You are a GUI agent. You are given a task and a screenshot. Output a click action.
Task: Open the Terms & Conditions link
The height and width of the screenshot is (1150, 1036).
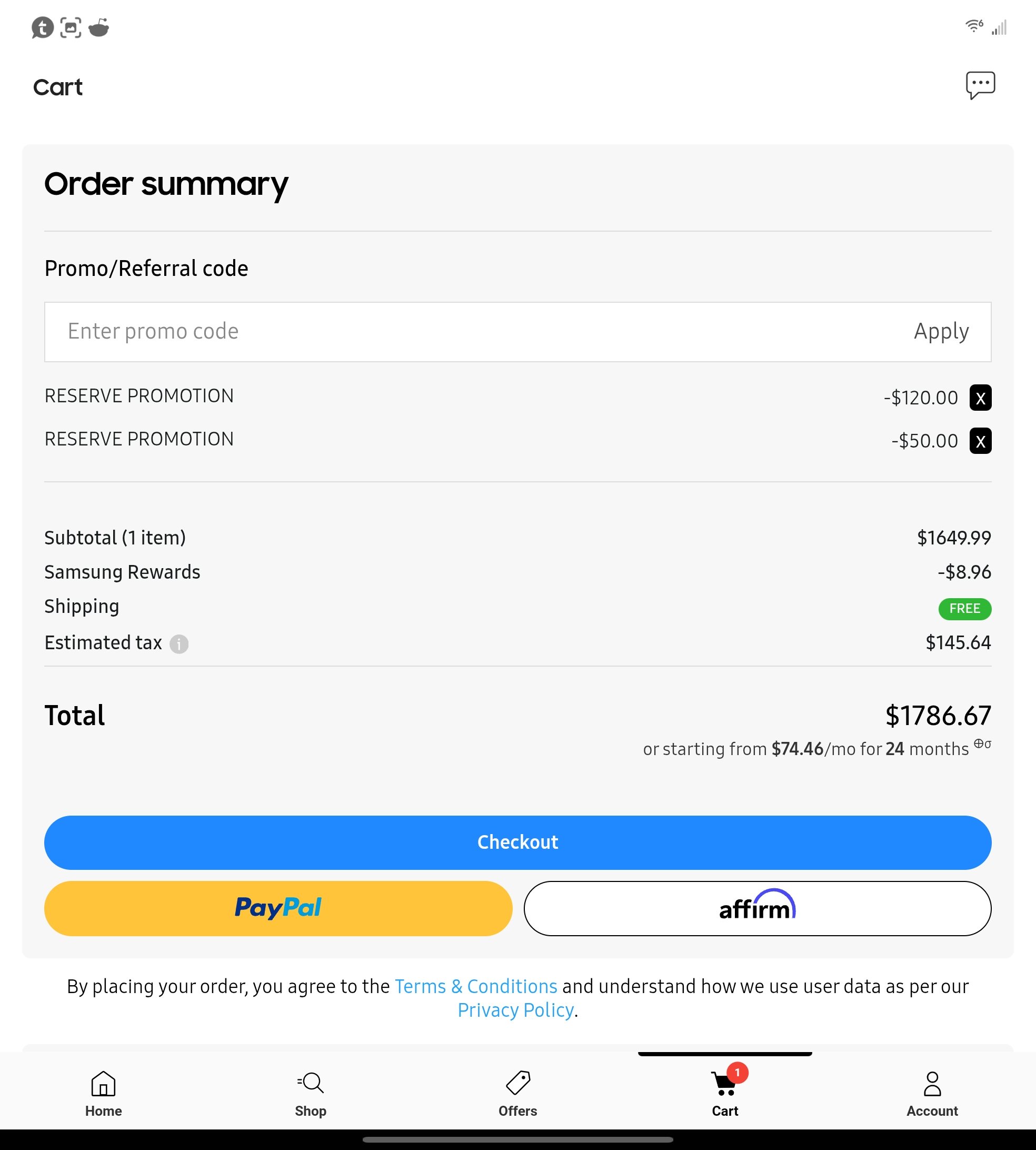pyautogui.click(x=476, y=986)
